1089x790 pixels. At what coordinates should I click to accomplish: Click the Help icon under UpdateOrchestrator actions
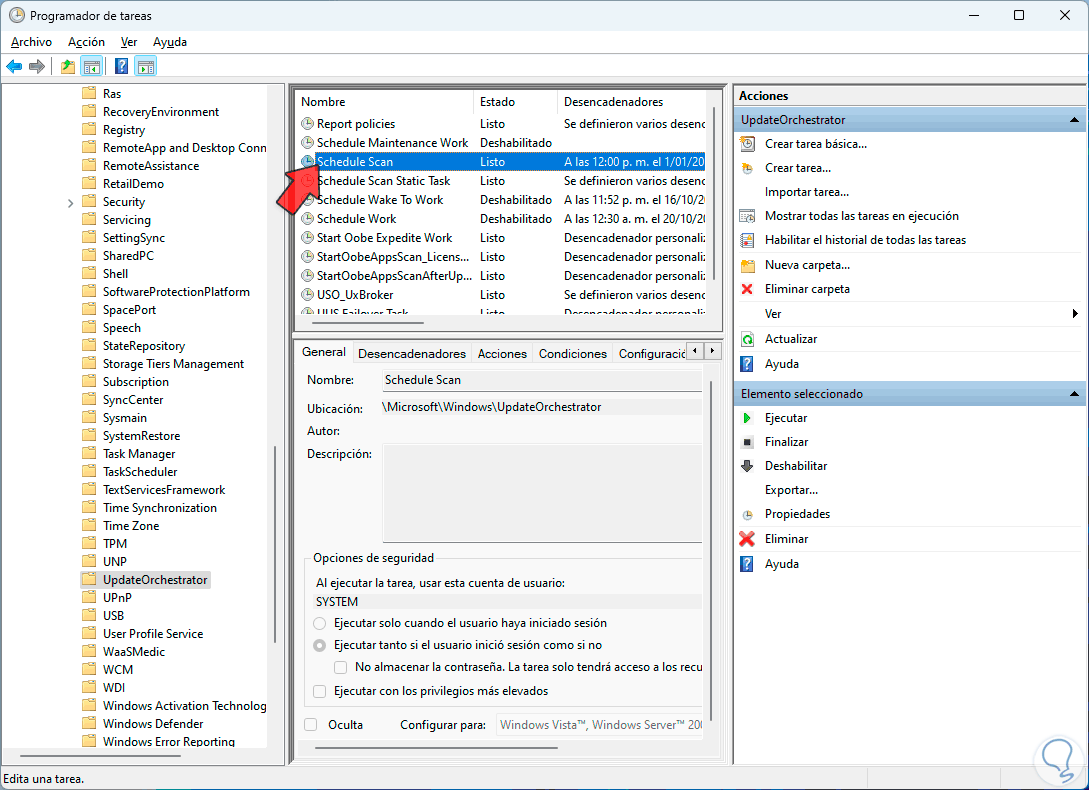[747, 364]
